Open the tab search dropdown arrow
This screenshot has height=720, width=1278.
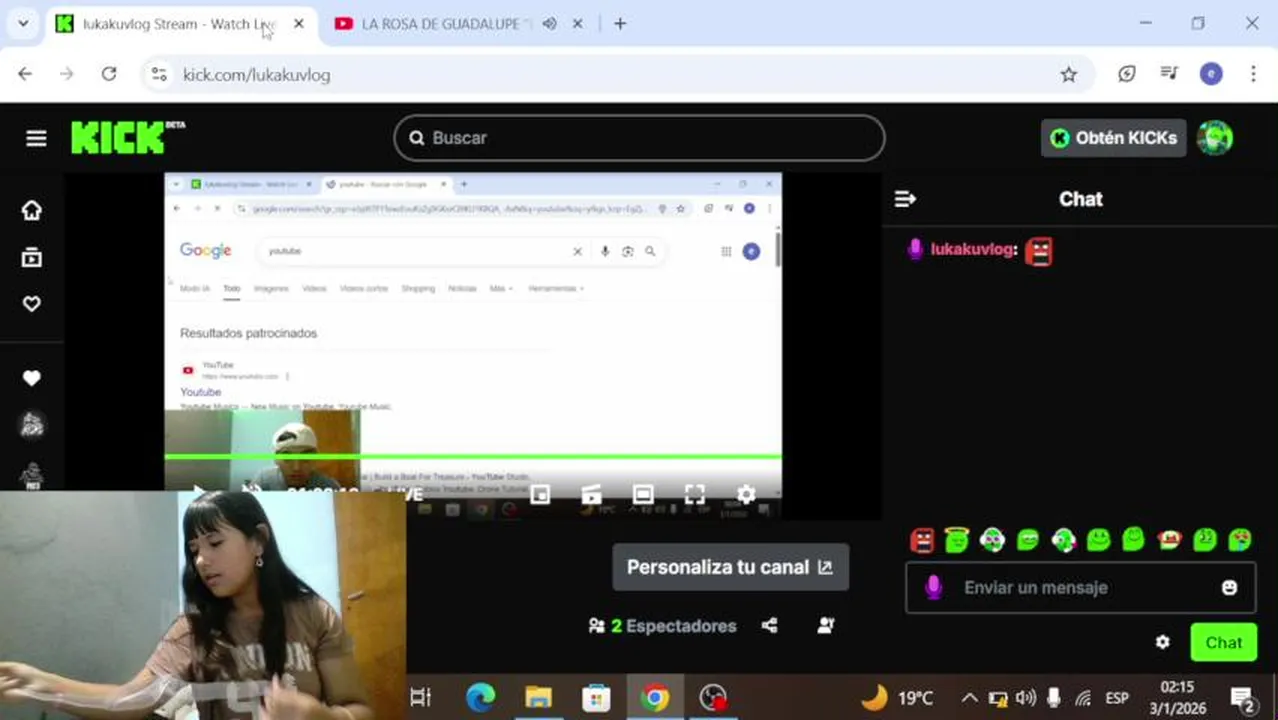(x=22, y=23)
